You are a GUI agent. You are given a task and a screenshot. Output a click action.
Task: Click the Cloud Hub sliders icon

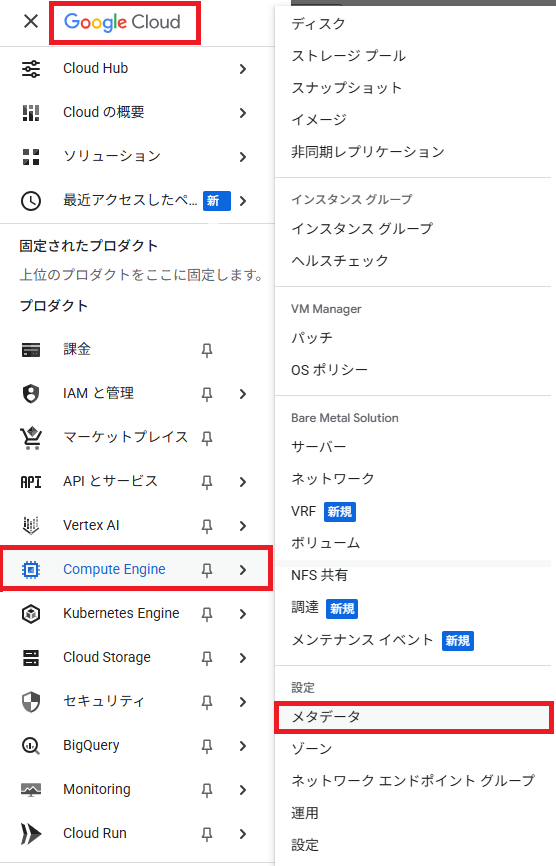31,68
